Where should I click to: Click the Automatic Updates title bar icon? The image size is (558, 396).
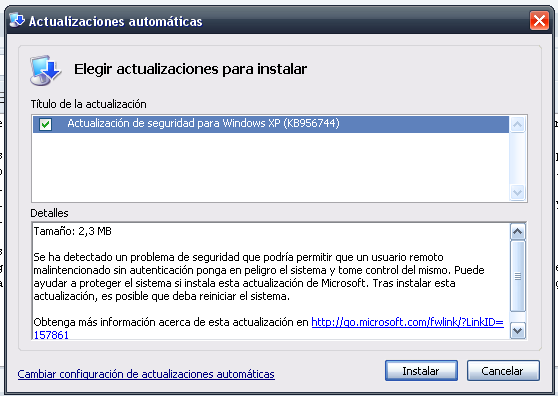[17, 20]
